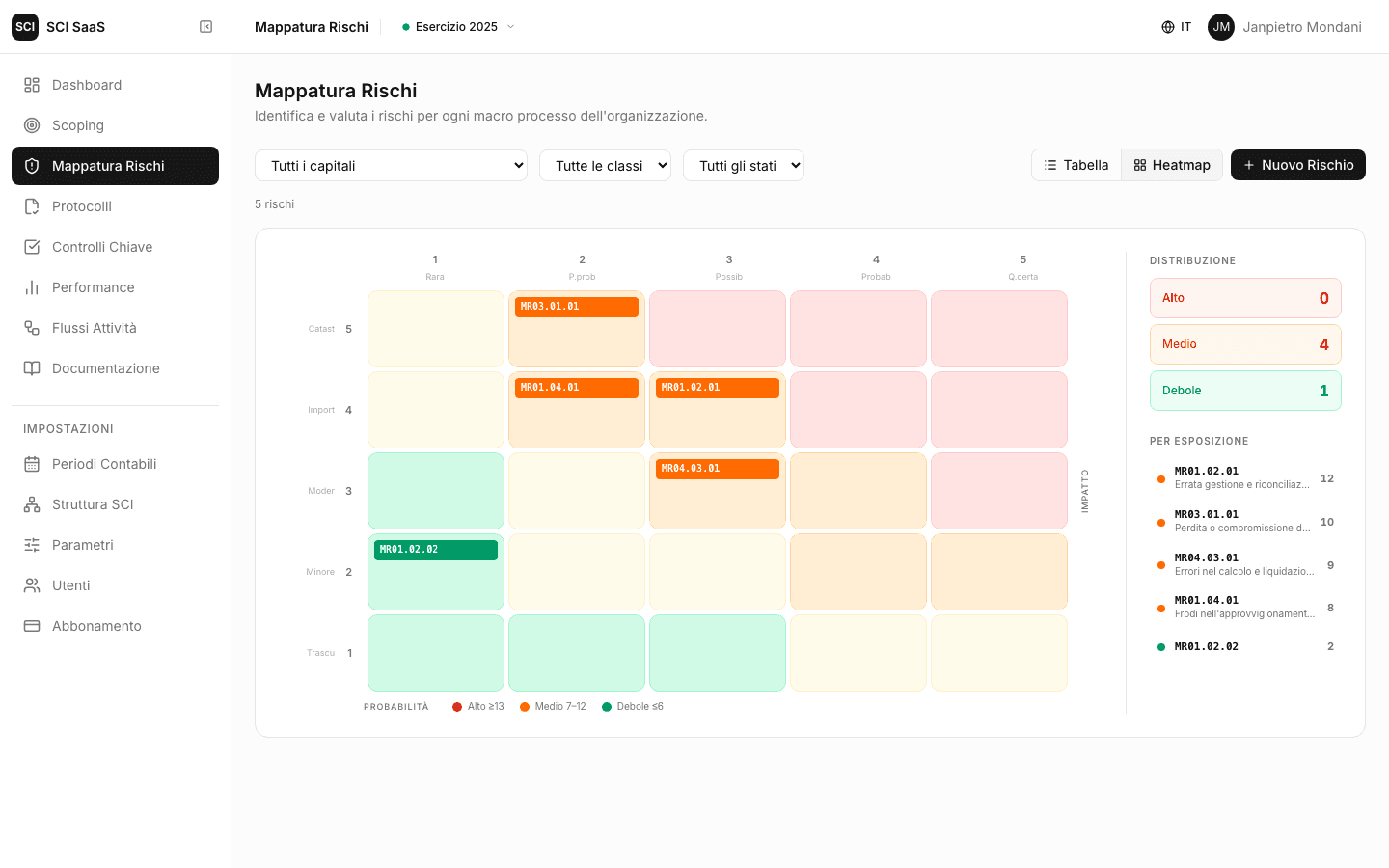Image resolution: width=1389 pixels, height=868 pixels.
Task: Select IT language switcher
Action: pyautogui.click(x=1177, y=27)
